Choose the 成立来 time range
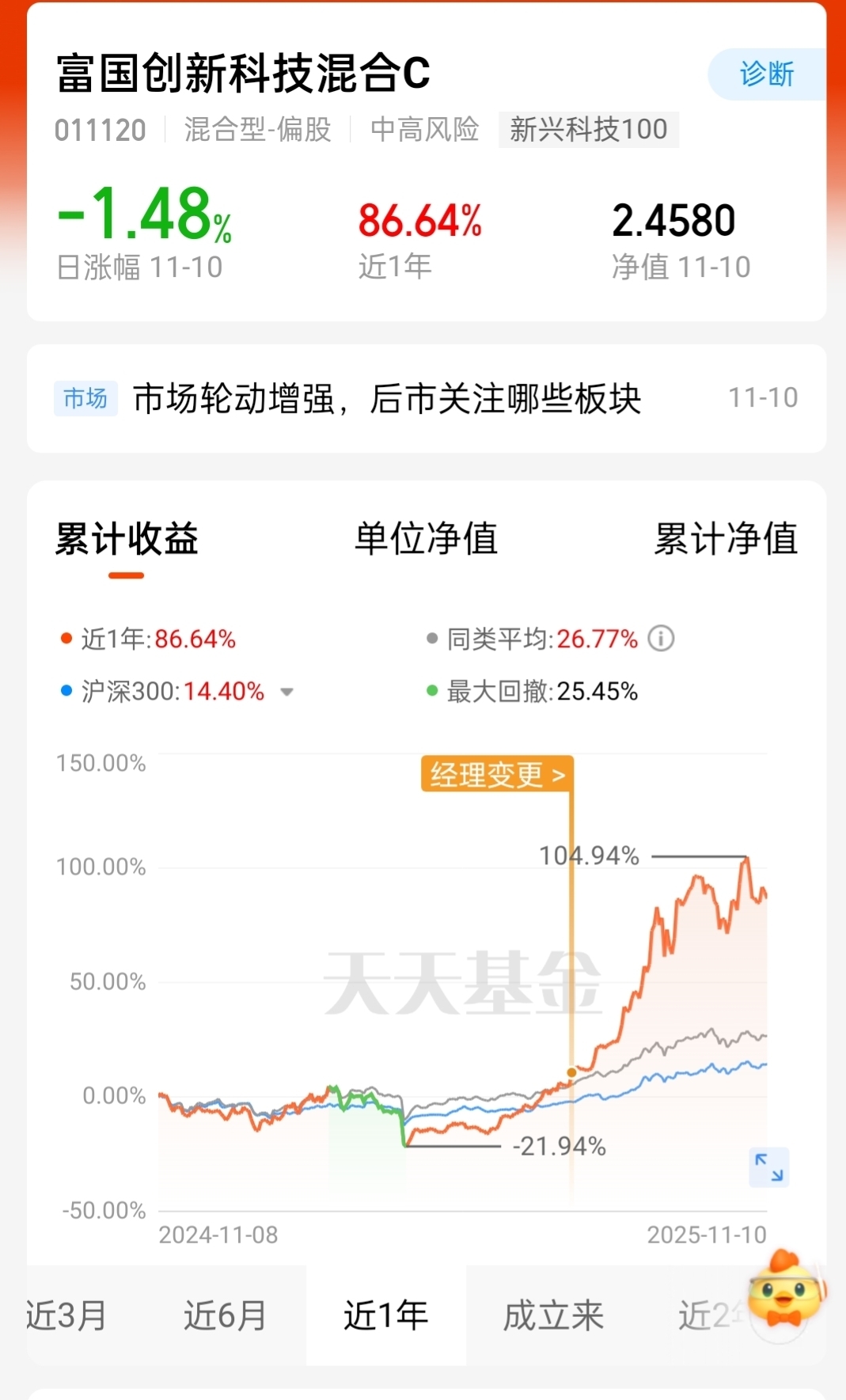 (554, 1315)
